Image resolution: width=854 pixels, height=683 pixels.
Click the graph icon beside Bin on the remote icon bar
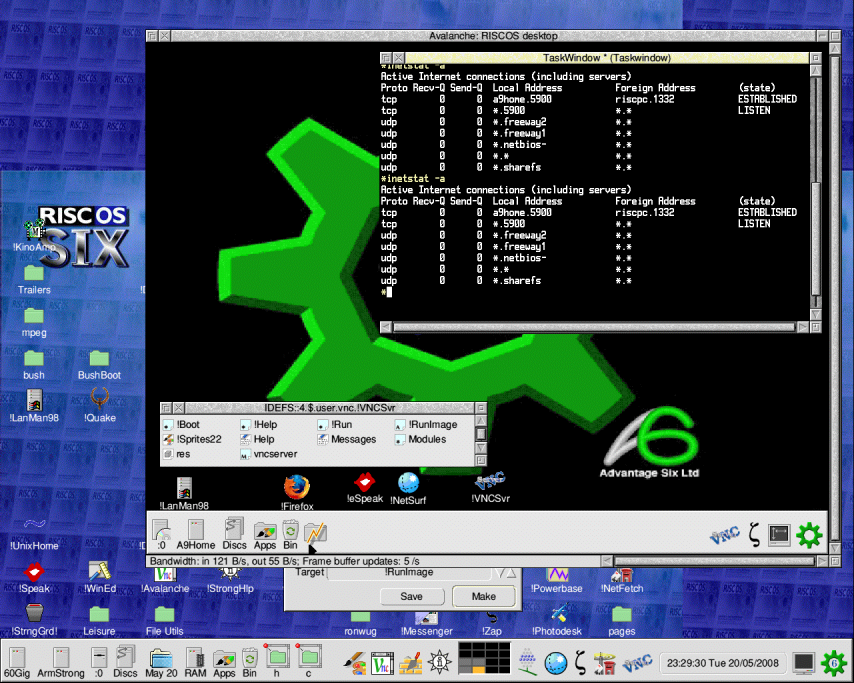click(x=315, y=533)
